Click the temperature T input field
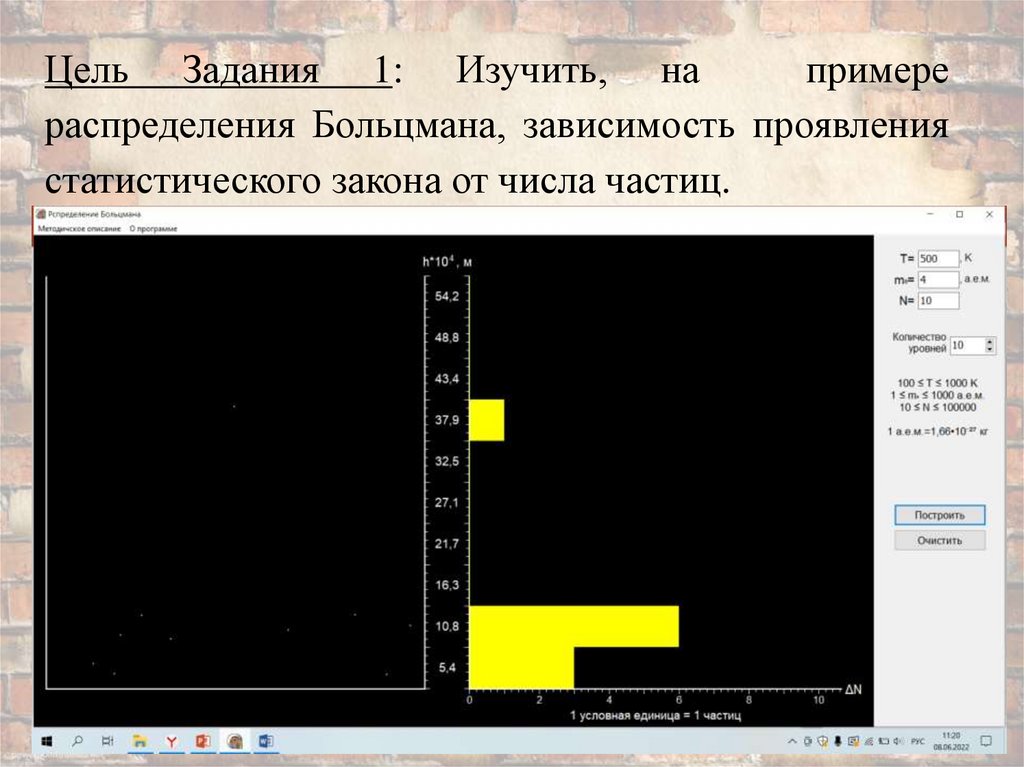The image size is (1024, 767). tap(938, 258)
